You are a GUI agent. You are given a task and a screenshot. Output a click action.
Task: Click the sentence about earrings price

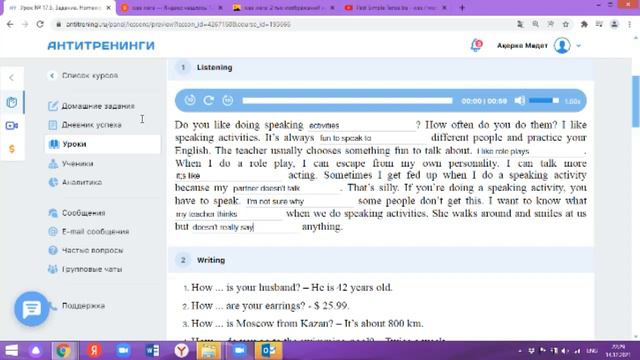coord(269,306)
